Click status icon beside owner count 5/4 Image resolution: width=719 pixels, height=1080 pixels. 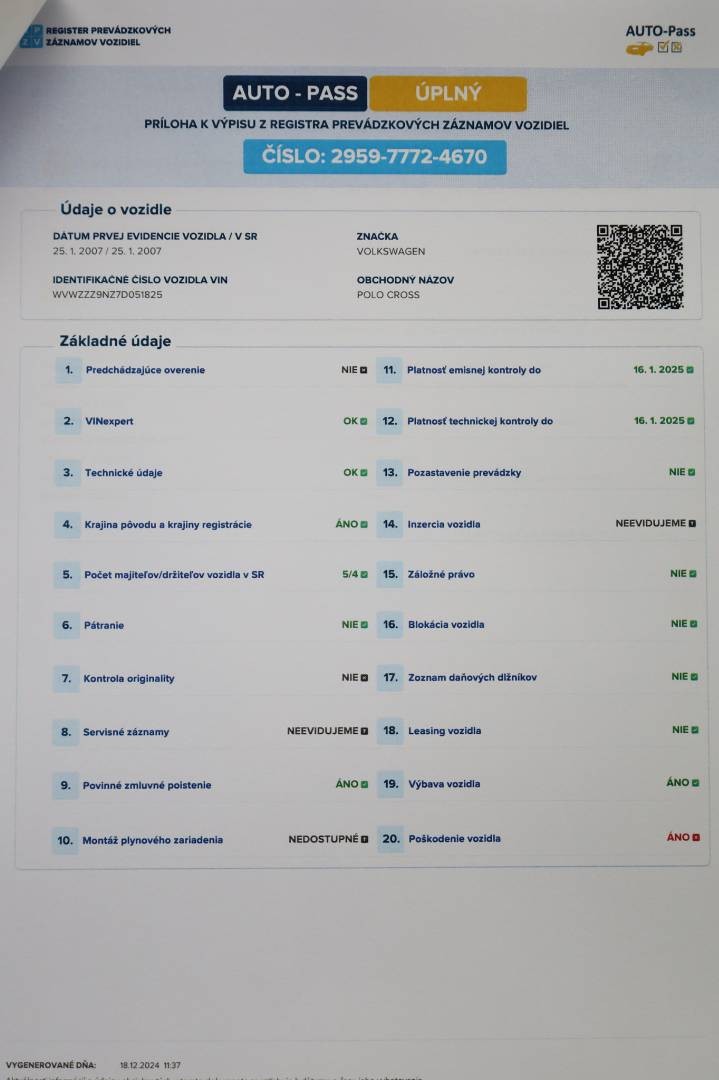(x=364, y=574)
